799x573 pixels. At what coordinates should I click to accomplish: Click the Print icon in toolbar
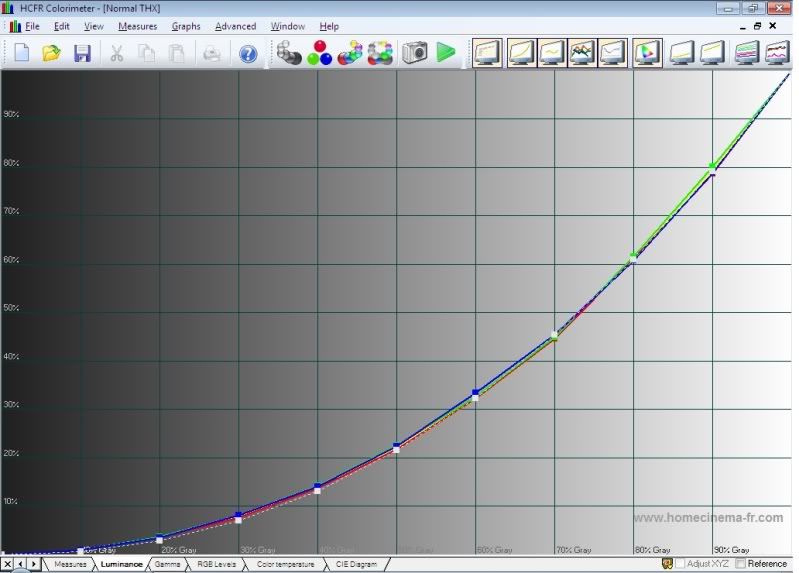point(212,53)
